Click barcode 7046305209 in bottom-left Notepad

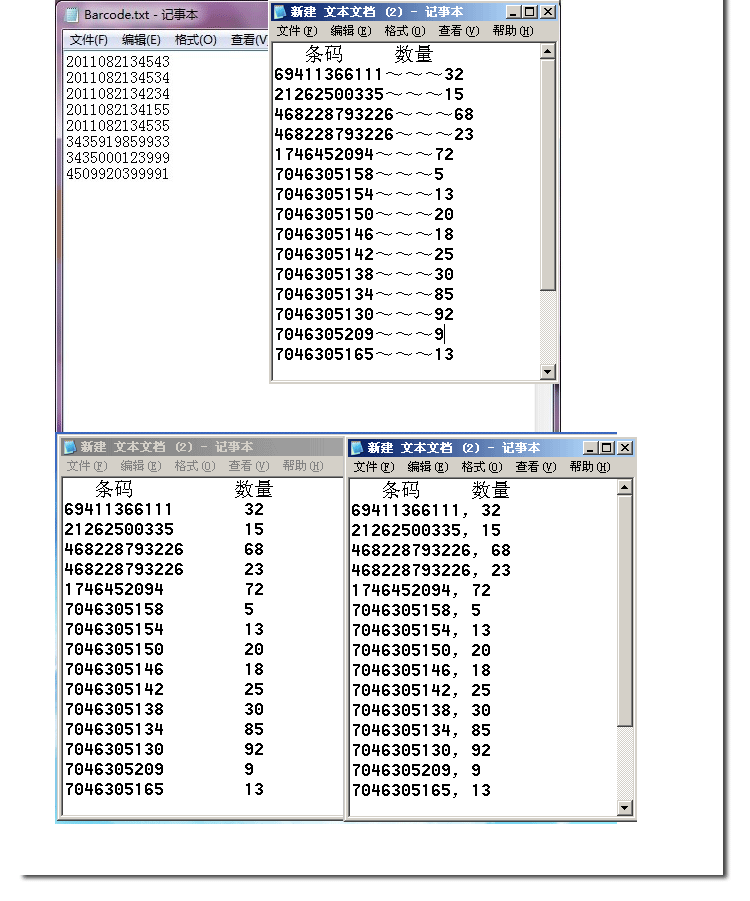click(x=114, y=769)
